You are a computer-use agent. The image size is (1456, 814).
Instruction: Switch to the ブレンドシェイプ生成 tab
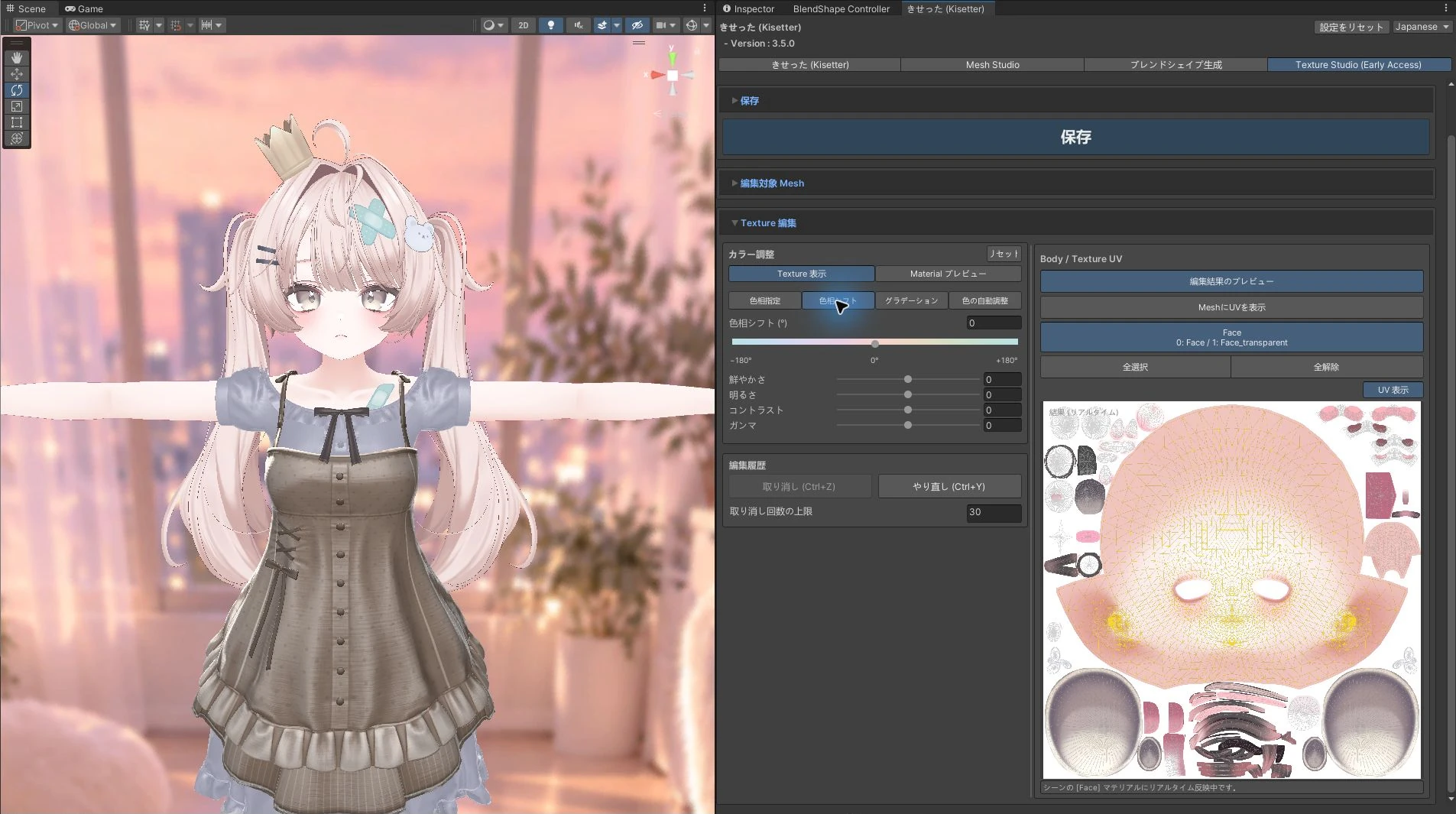(x=1176, y=65)
